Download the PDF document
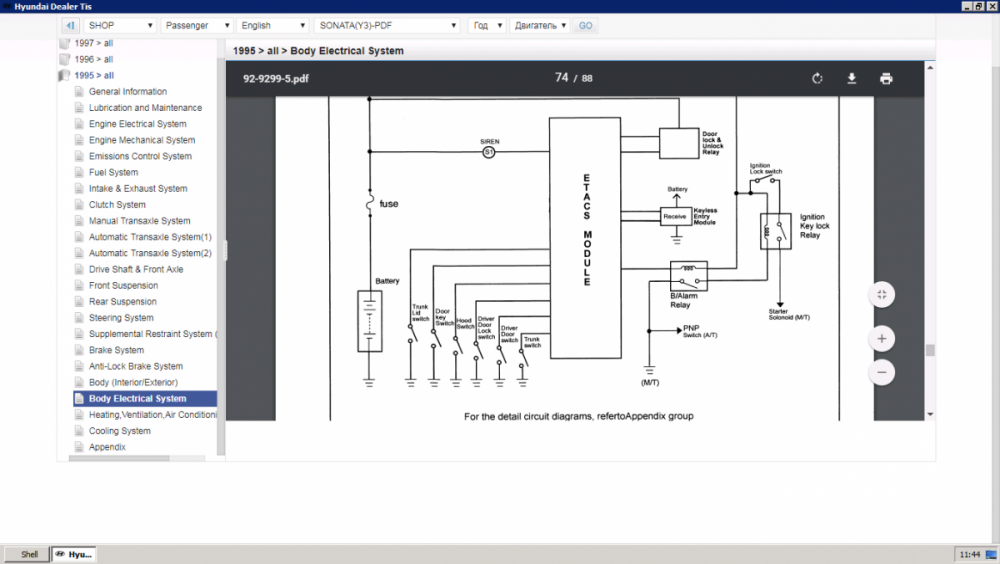Image resolution: width=1000 pixels, height=564 pixels. coord(852,79)
